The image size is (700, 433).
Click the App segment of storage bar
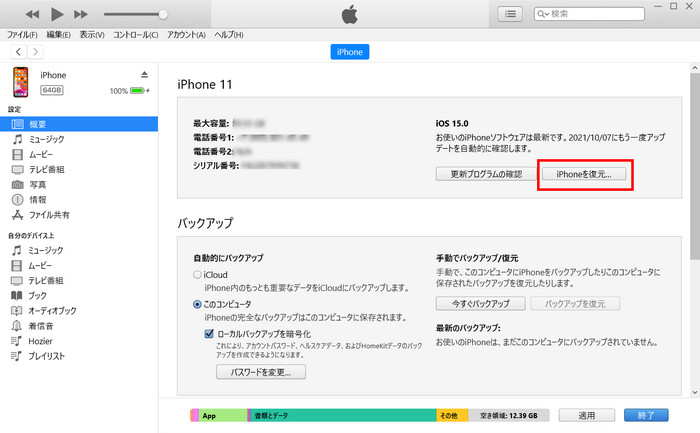point(223,415)
